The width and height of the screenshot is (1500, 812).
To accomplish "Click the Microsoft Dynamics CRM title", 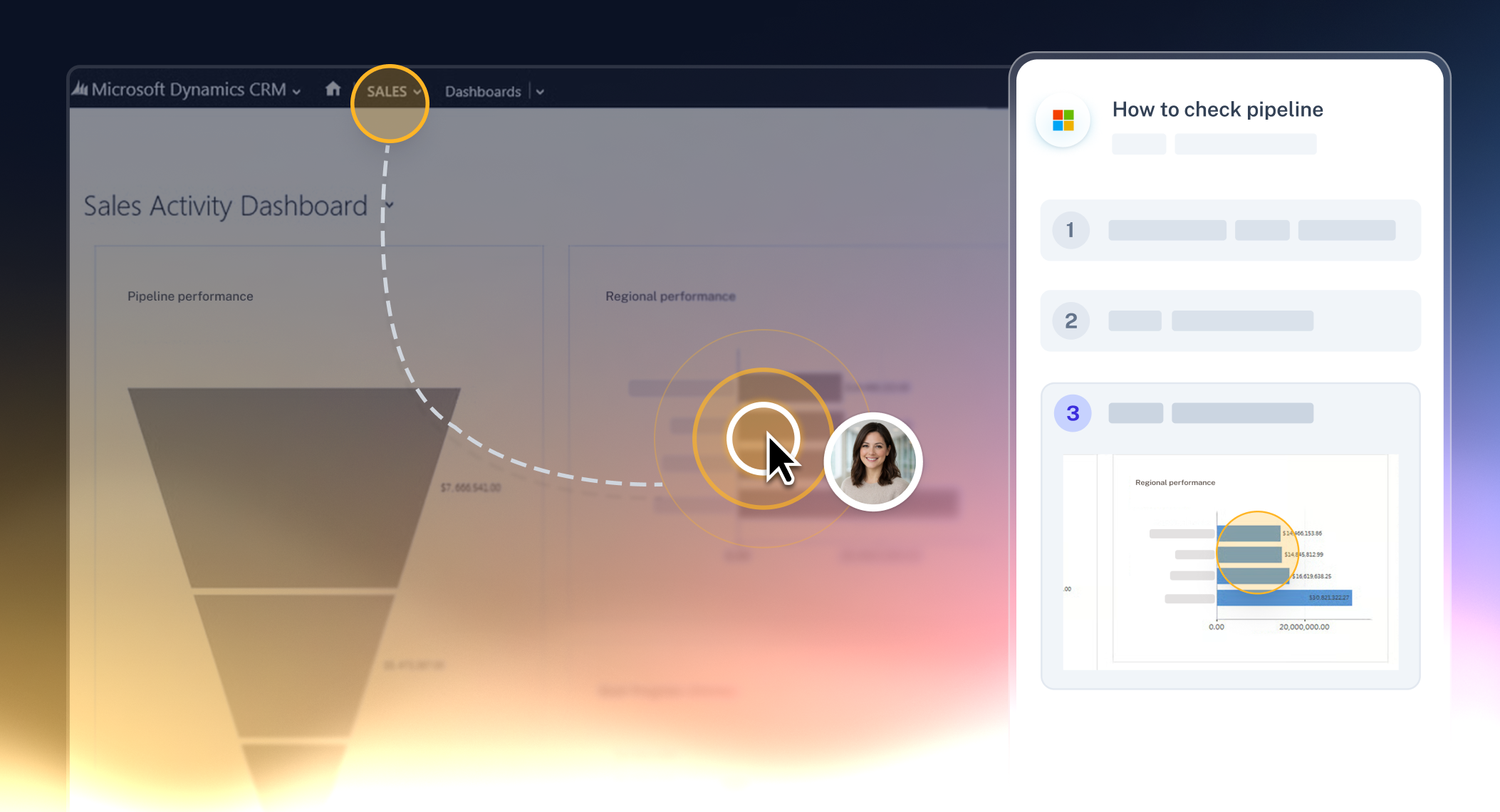I will point(189,90).
